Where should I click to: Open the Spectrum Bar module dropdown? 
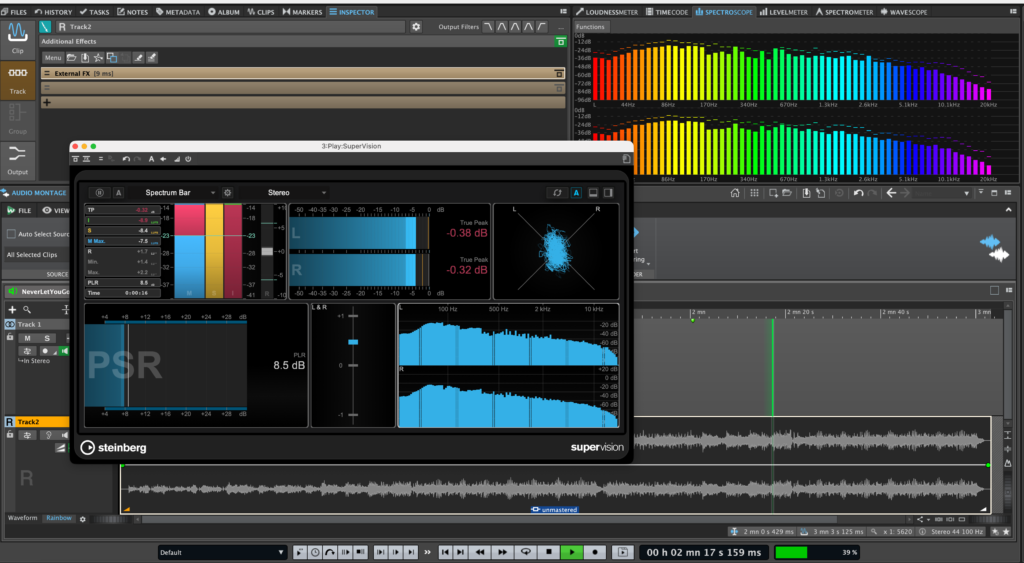click(x=175, y=193)
